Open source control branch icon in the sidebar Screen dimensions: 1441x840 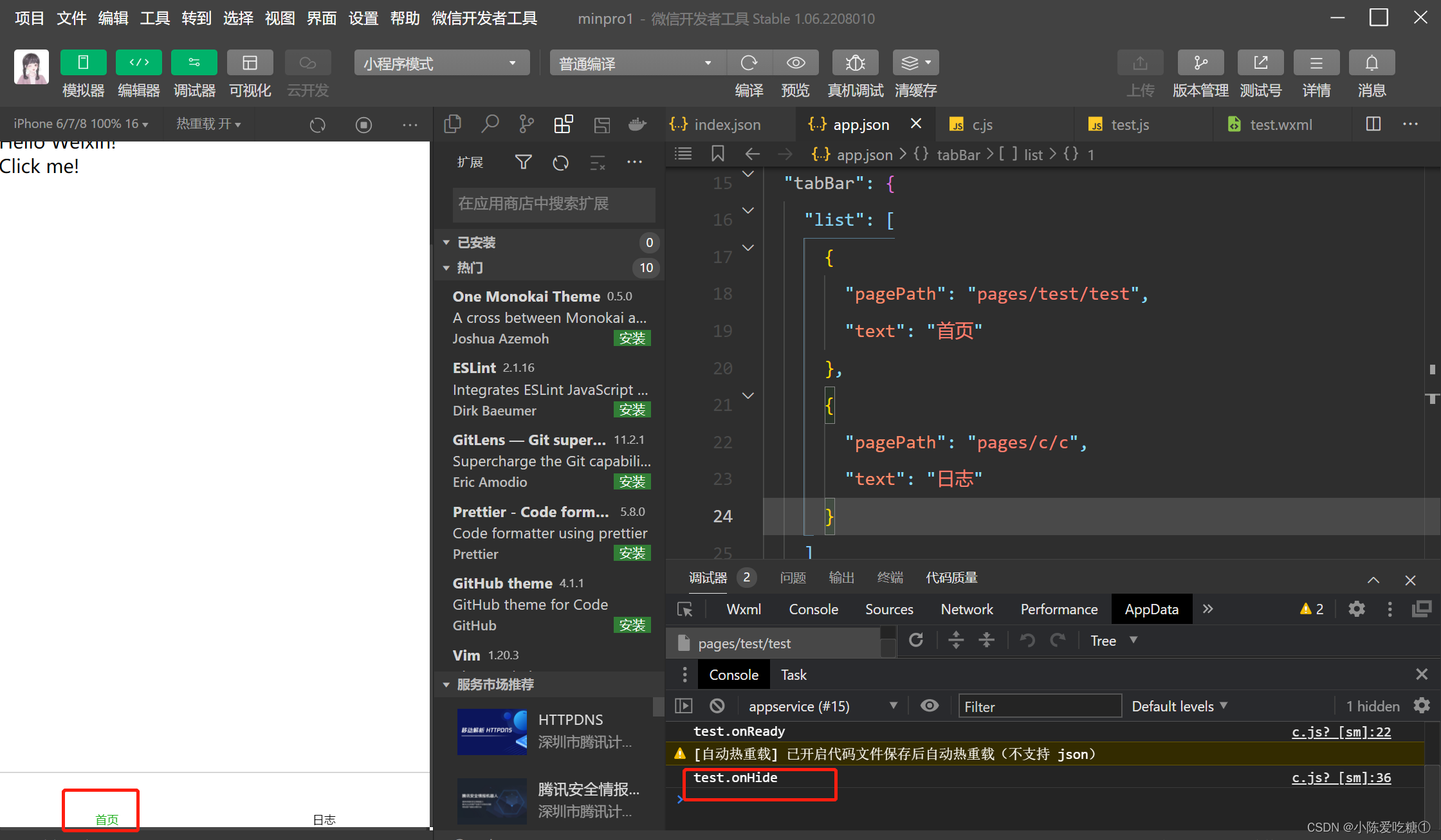click(x=526, y=124)
